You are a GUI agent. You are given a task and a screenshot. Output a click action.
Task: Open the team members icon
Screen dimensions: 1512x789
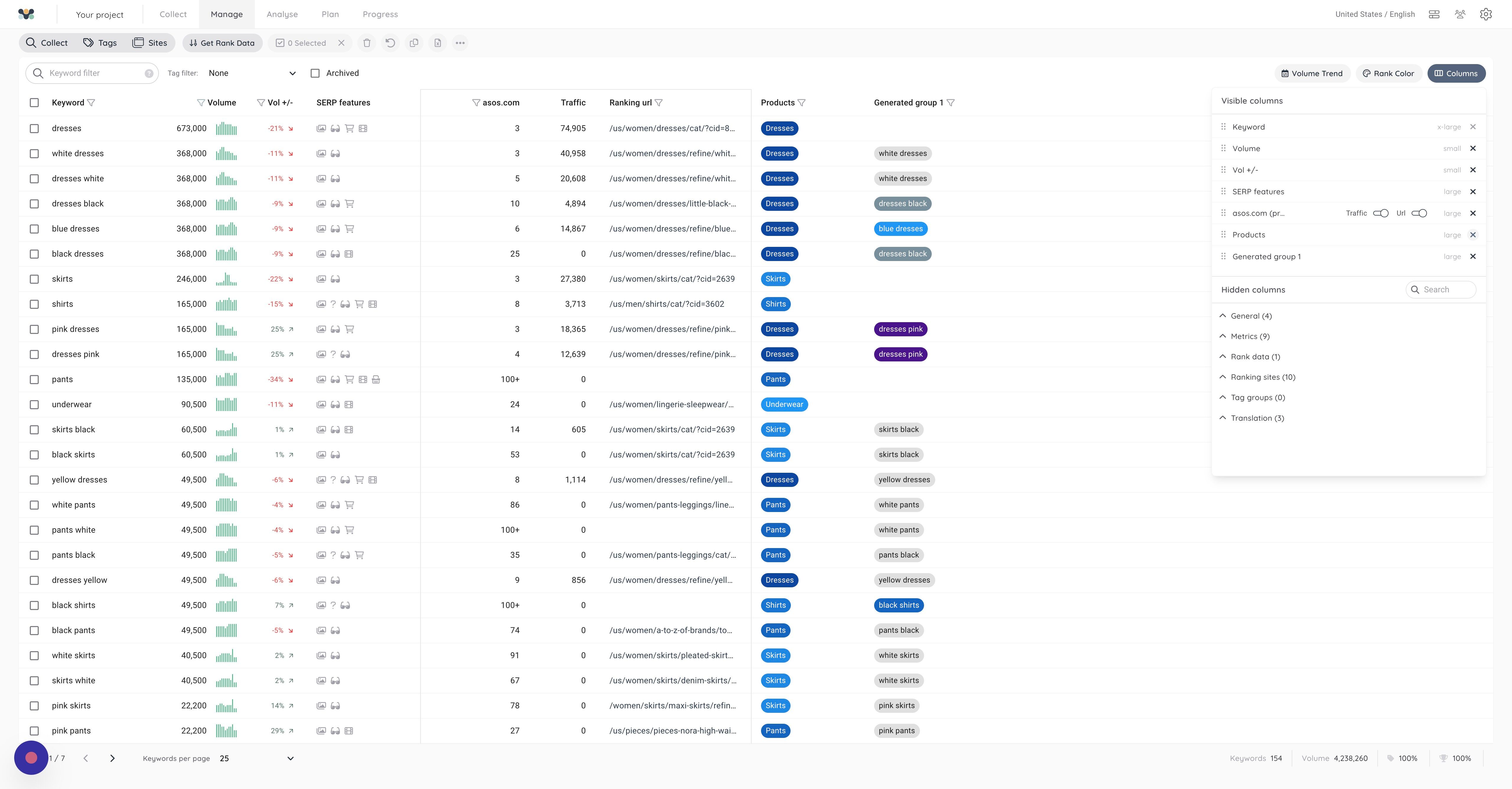click(x=1460, y=14)
